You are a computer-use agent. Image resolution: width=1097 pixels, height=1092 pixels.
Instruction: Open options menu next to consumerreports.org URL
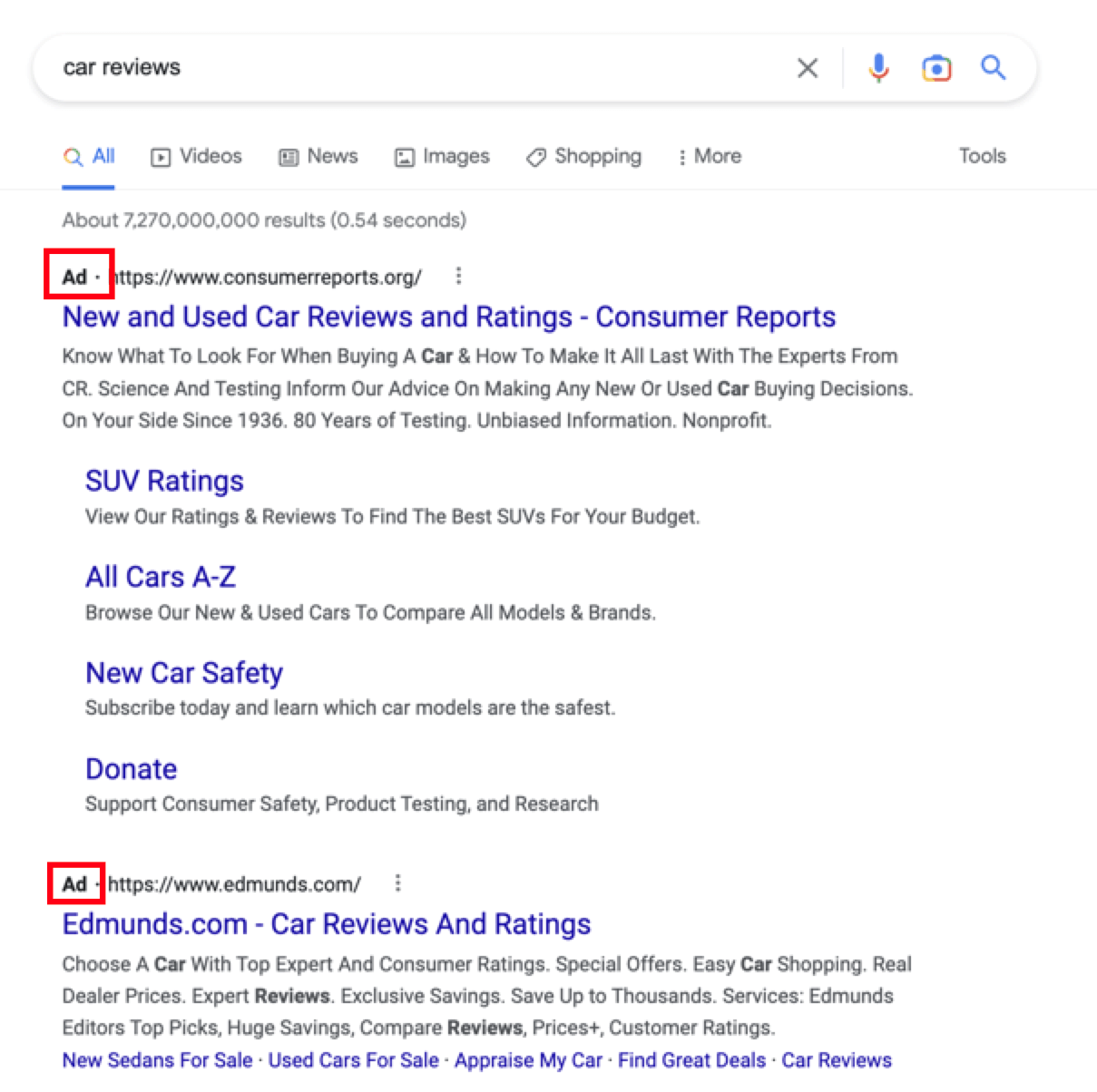point(458,276)
